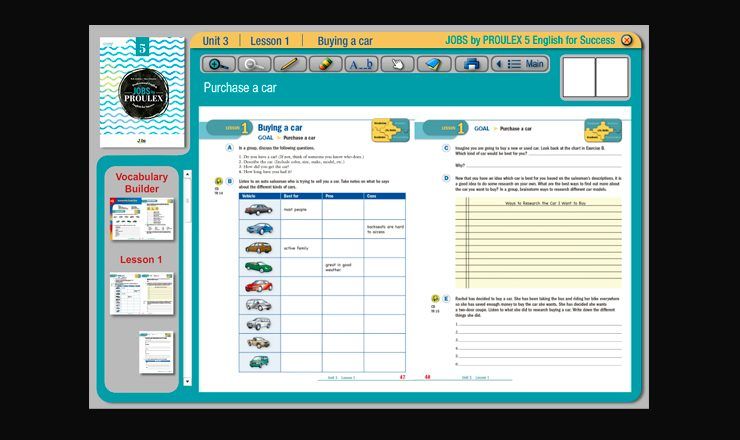Click the left page puzzle map graphic
Viewport: 740px width, 440px height.
pos(390,130)
